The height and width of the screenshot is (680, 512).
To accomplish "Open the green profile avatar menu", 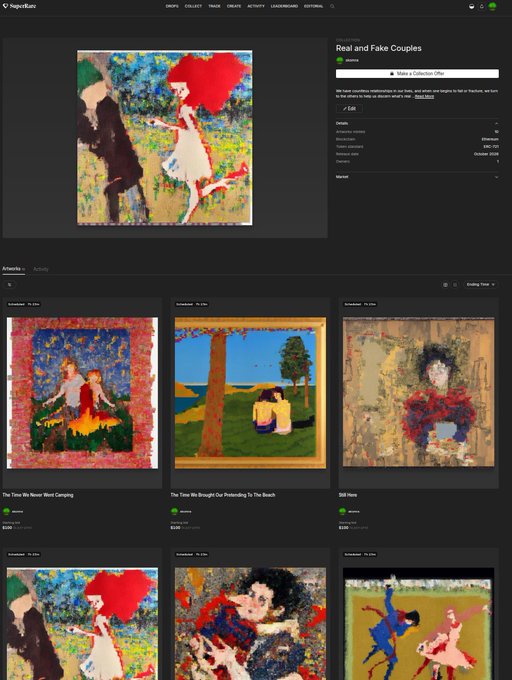I will point(492,6).
